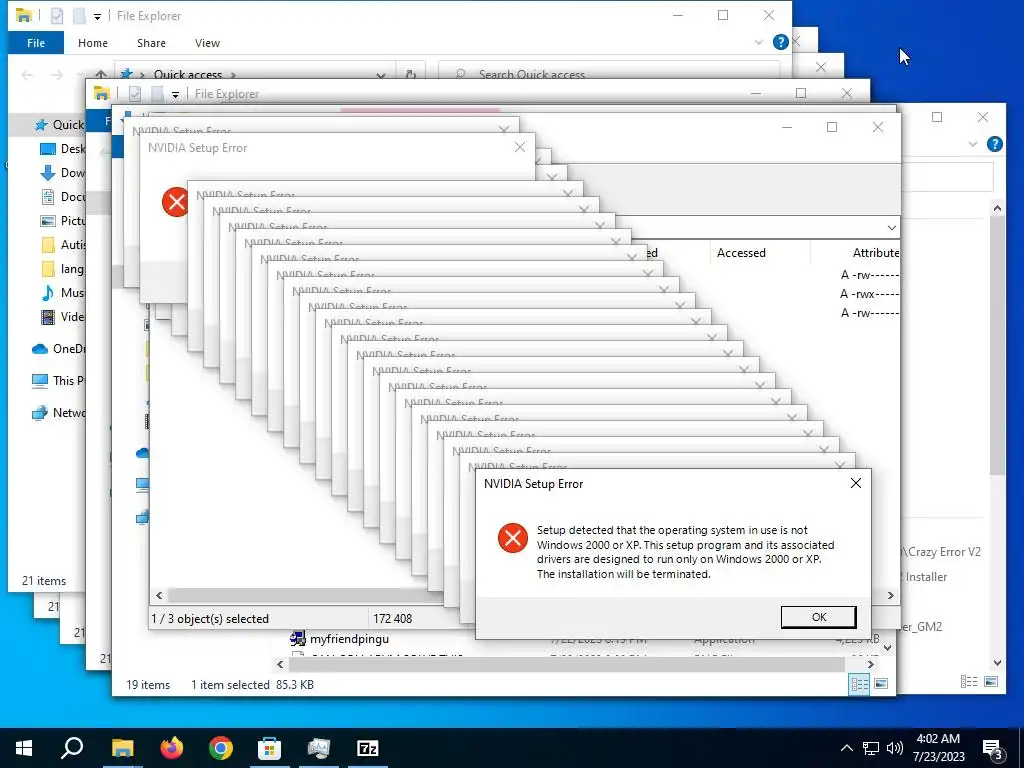This screenshot has height=768, width=1024.
Task: Click the '1 / 3 object(s) selected' status text
Action: coord(210,618)
